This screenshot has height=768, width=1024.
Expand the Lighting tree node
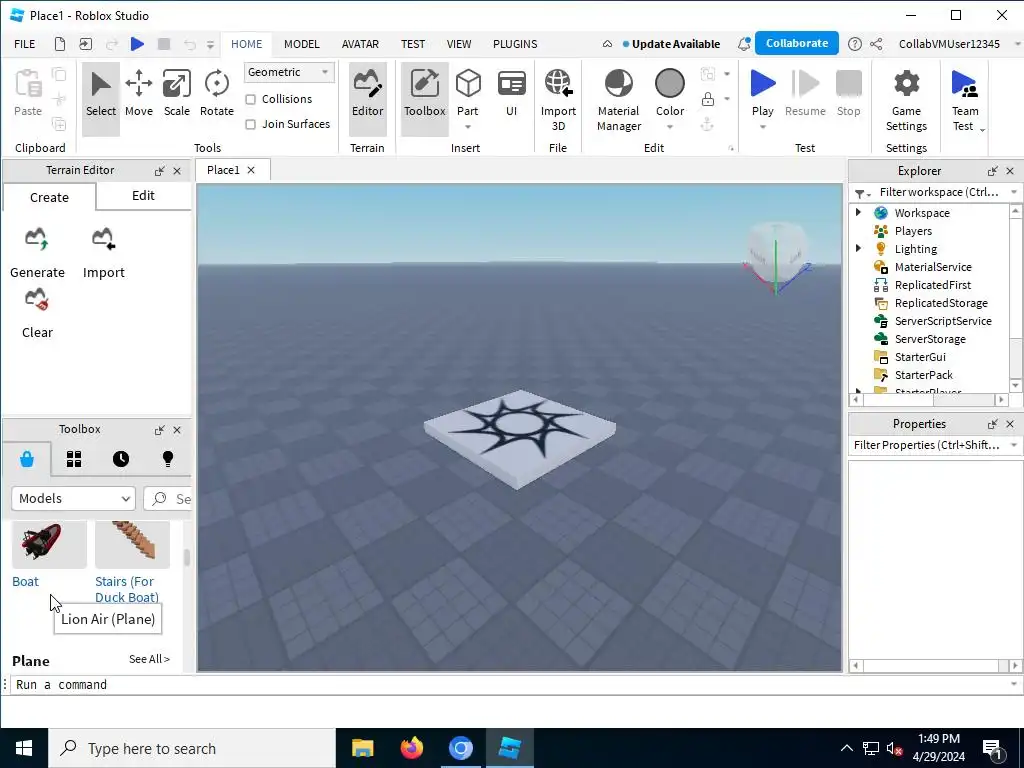pyautogui.click(x=858, y=248)
